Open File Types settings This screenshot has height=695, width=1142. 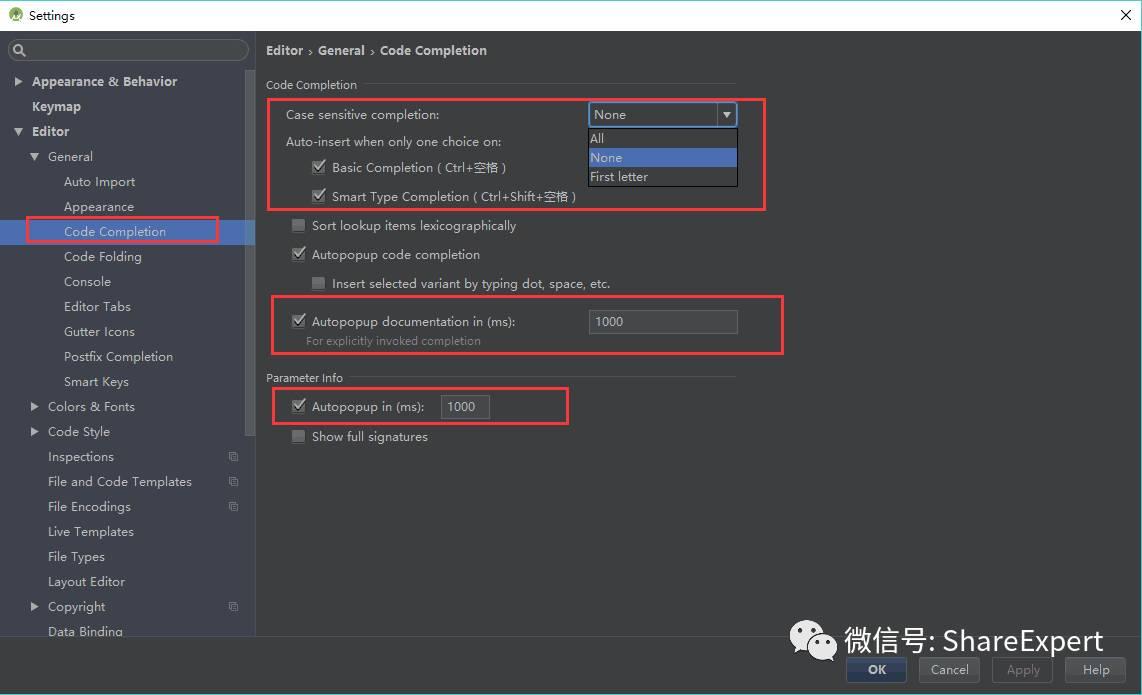[x=76, y=557]
